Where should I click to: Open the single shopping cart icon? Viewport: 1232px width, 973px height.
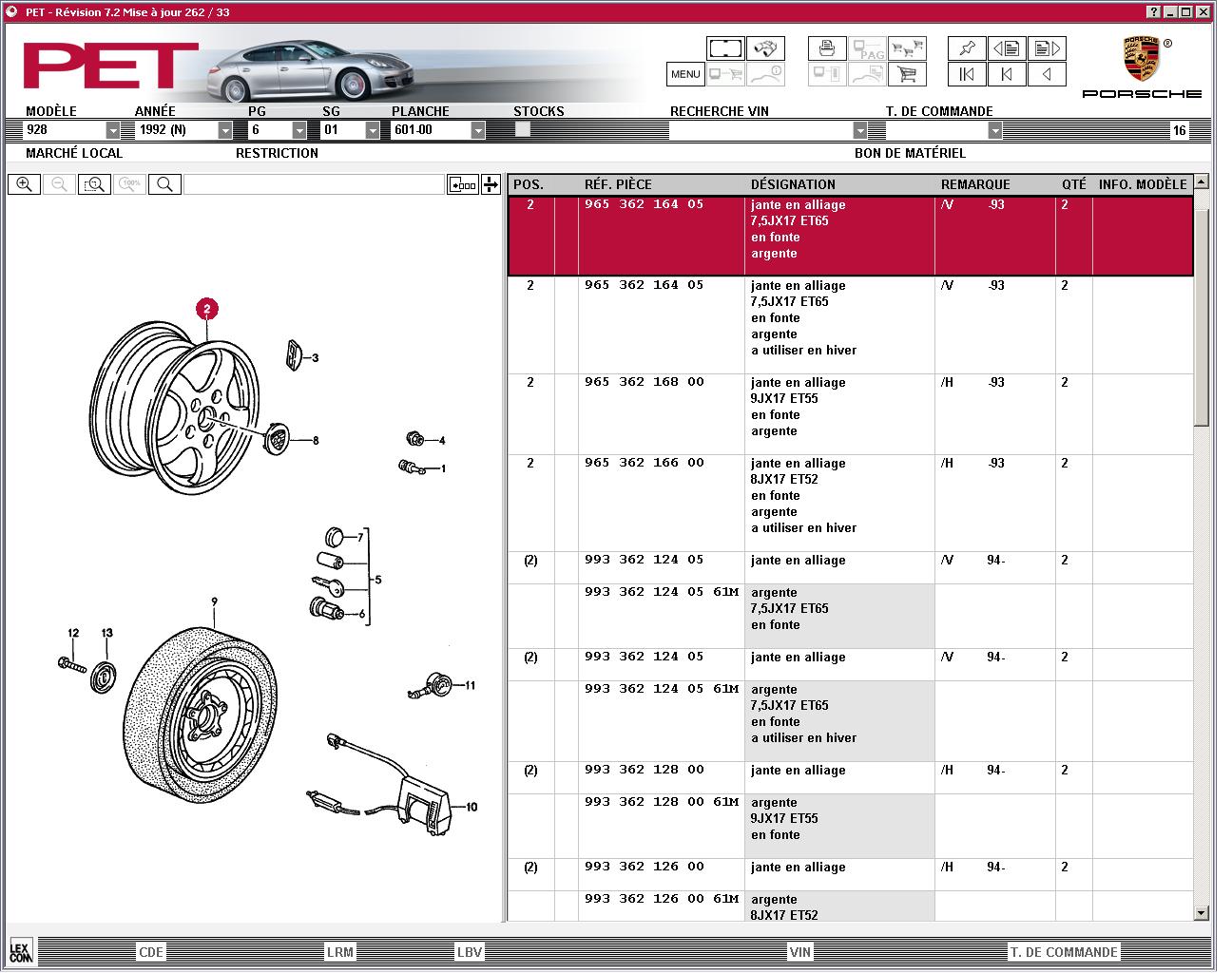908,74
